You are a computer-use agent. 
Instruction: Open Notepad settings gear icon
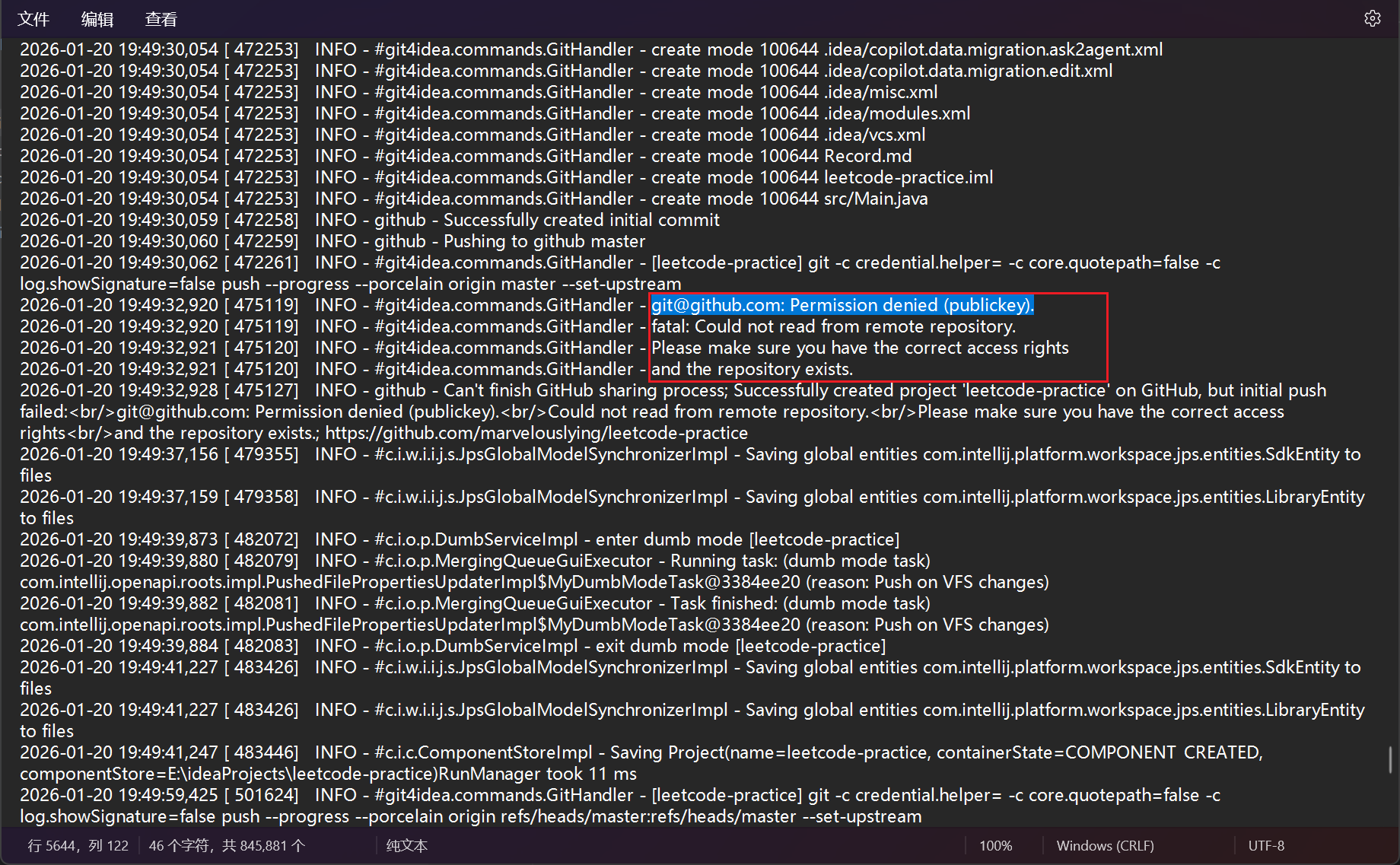pos(1373,19)
